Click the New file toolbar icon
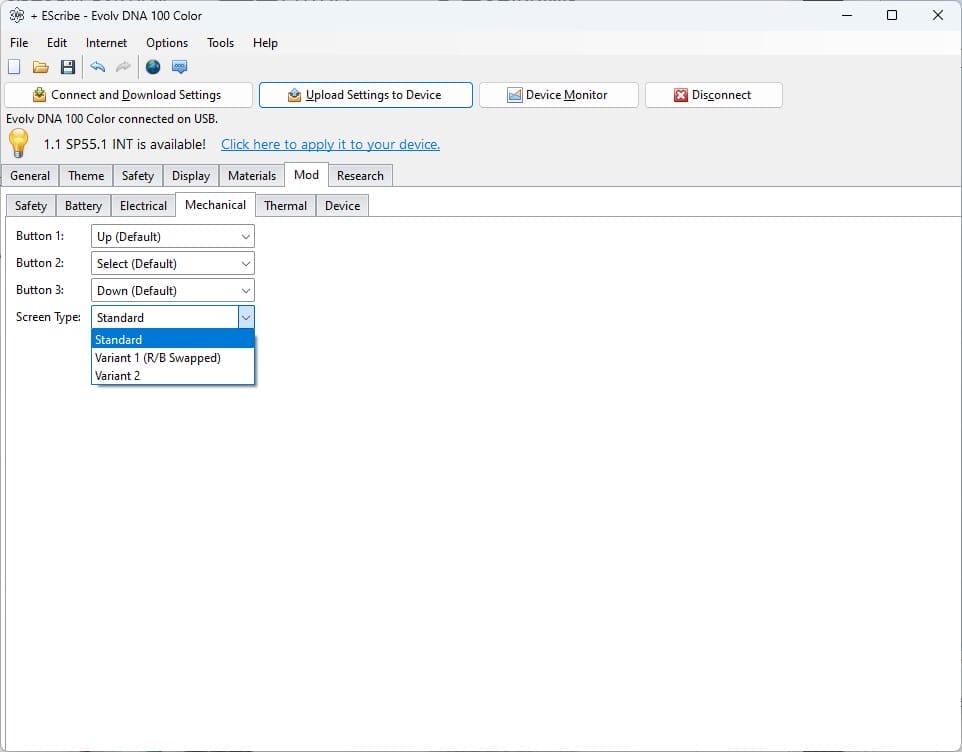Screen dimensions: 962x752 point(13,67)
